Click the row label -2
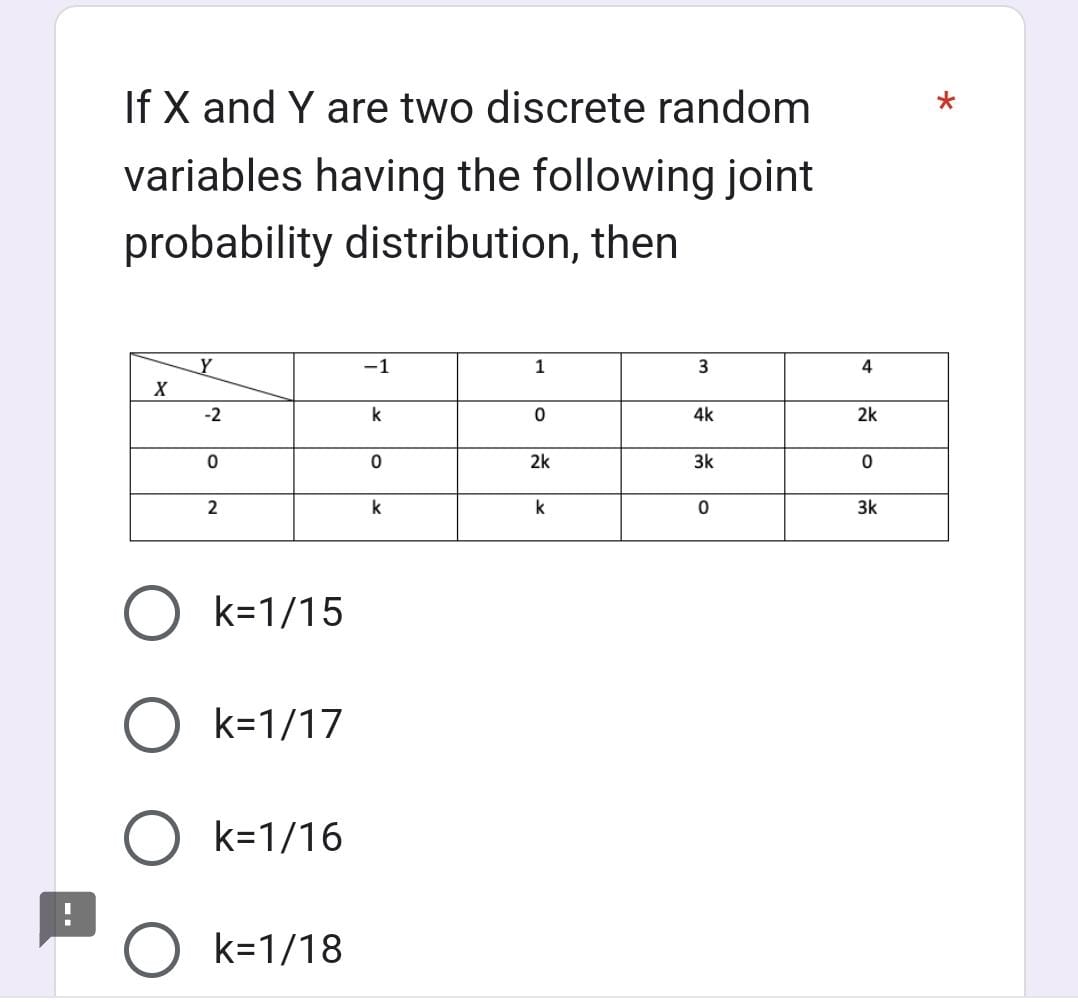Image resolution: width=1078 pixels, height=1002 pixels. (x=211, y=415)
